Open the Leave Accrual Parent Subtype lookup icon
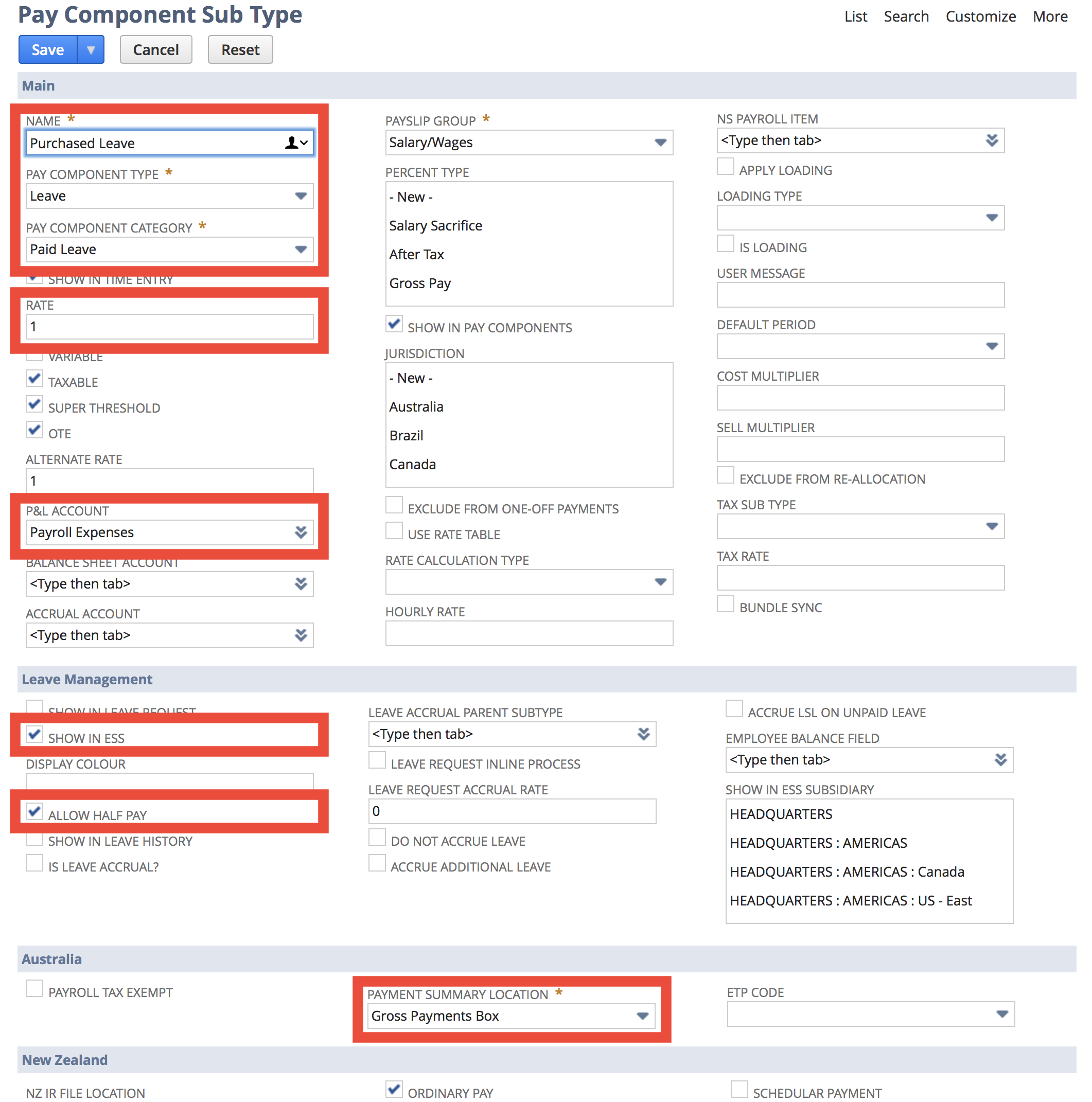 click(x=644, y=734)
